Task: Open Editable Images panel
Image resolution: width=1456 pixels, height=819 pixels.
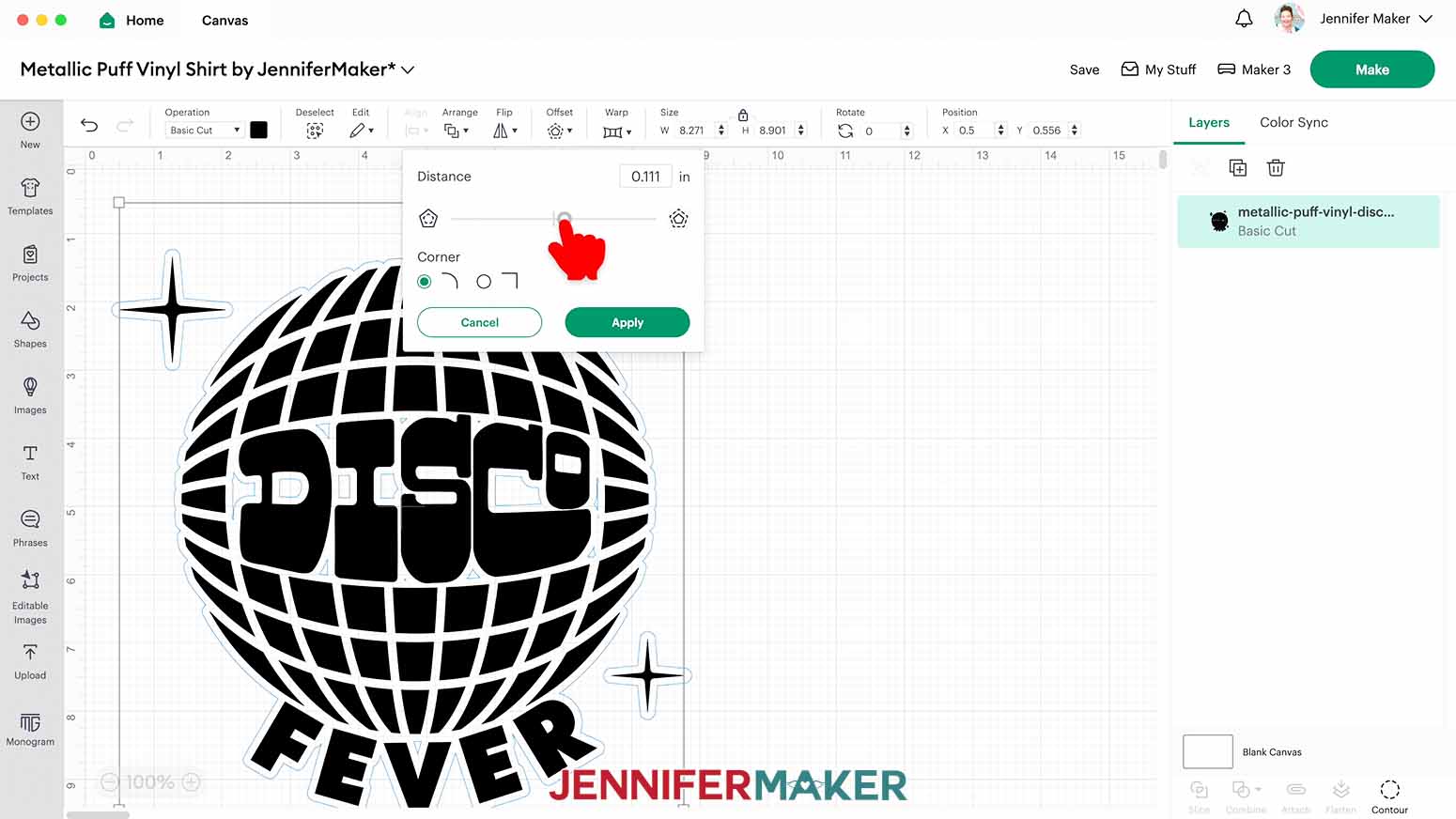Action: pyautogui.click(x=30, y=580)
